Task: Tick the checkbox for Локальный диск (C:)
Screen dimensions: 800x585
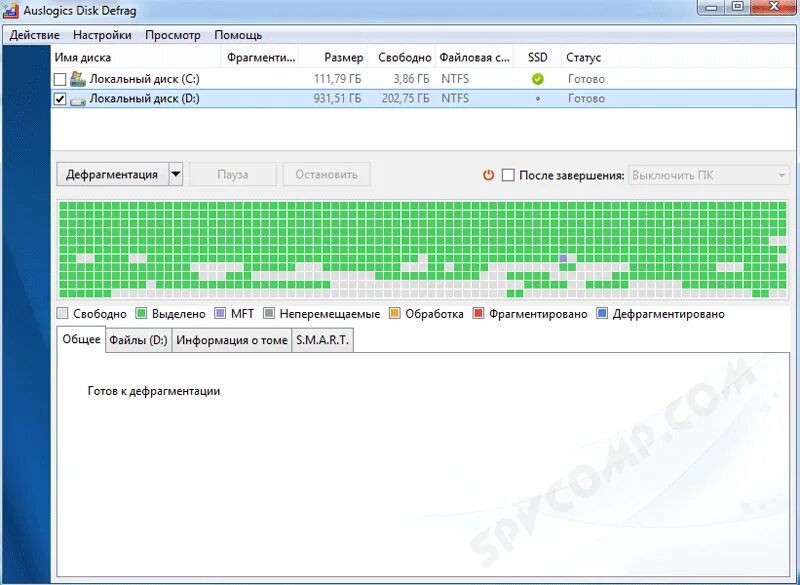Action: [x=60, y=79]
